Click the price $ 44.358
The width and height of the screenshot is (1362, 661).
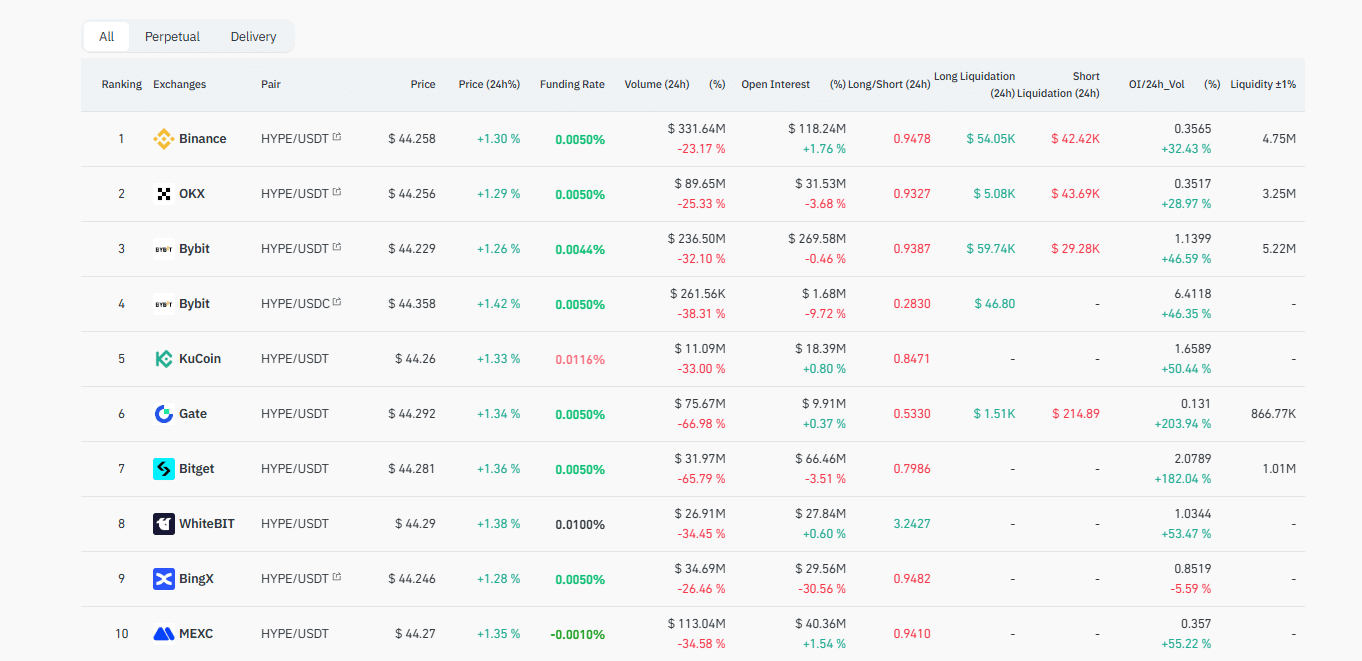point(412,304)
